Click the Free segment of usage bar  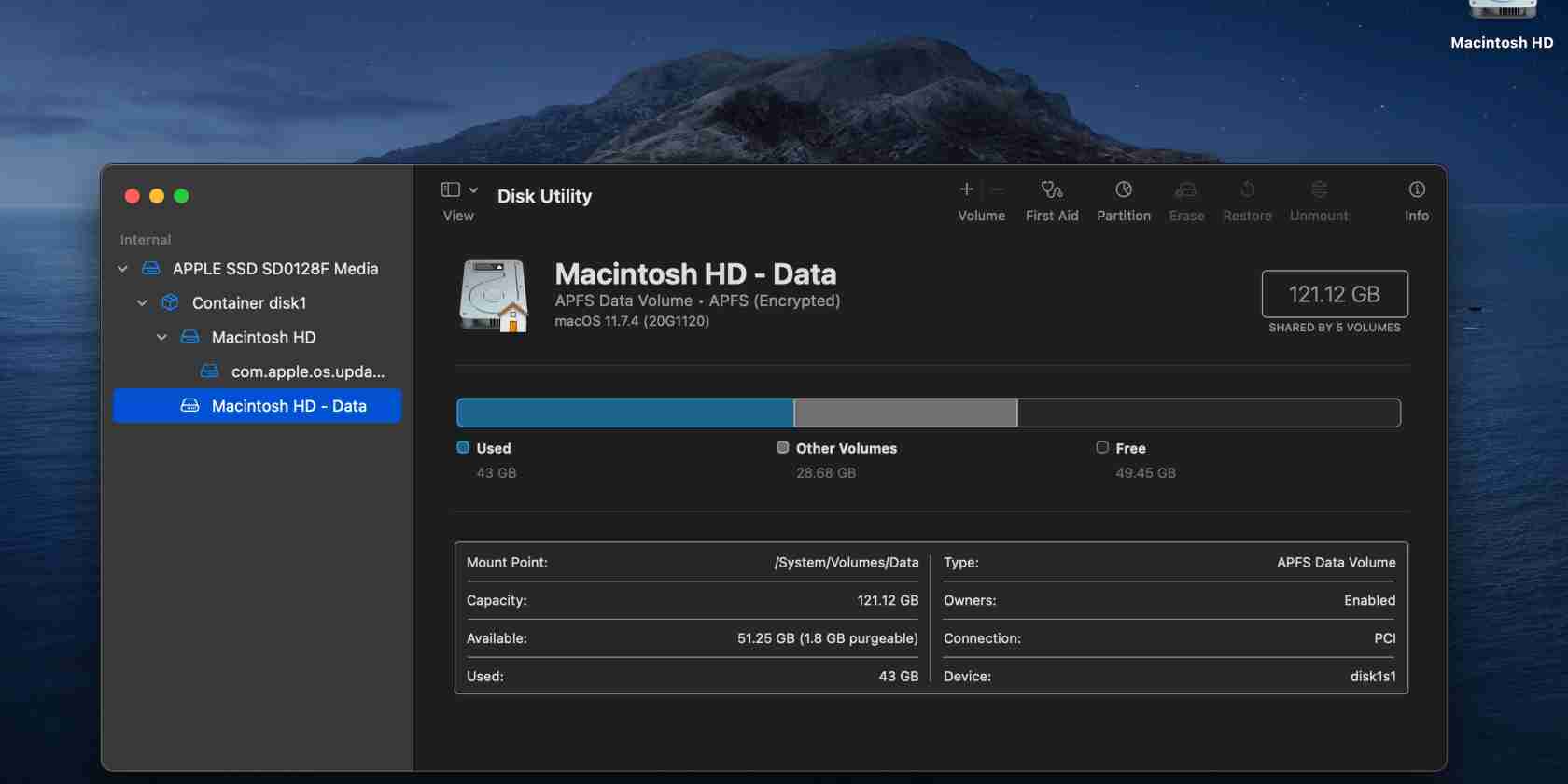coord(1209,413)
